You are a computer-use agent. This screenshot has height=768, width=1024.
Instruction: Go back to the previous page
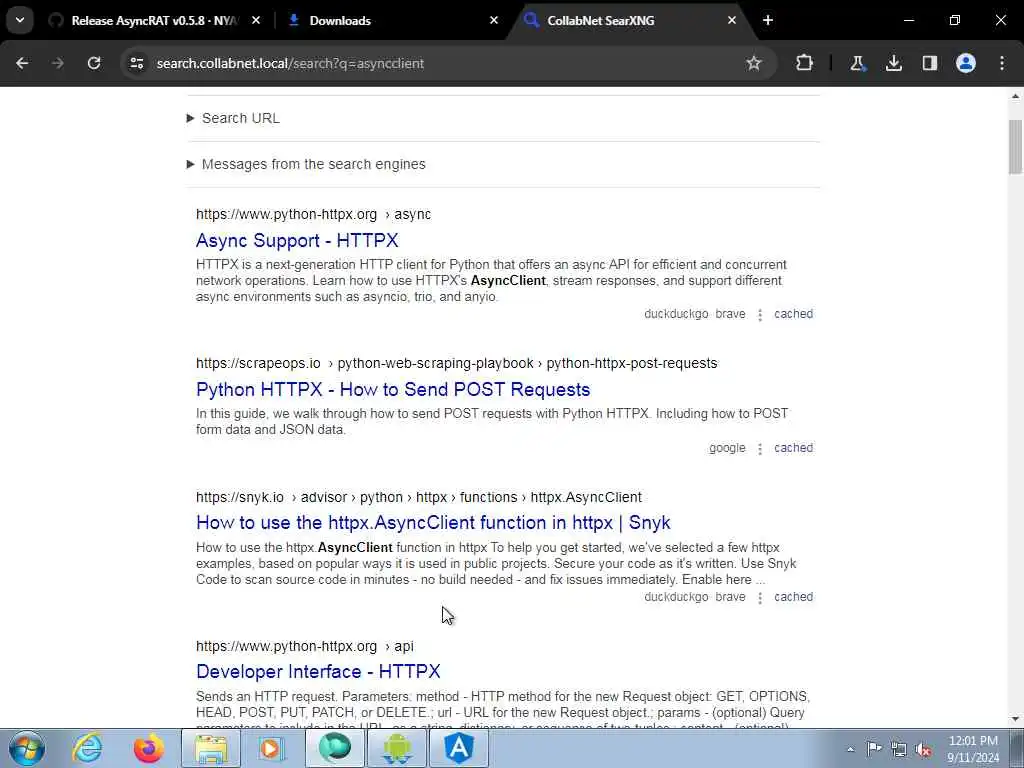[22, 63]
